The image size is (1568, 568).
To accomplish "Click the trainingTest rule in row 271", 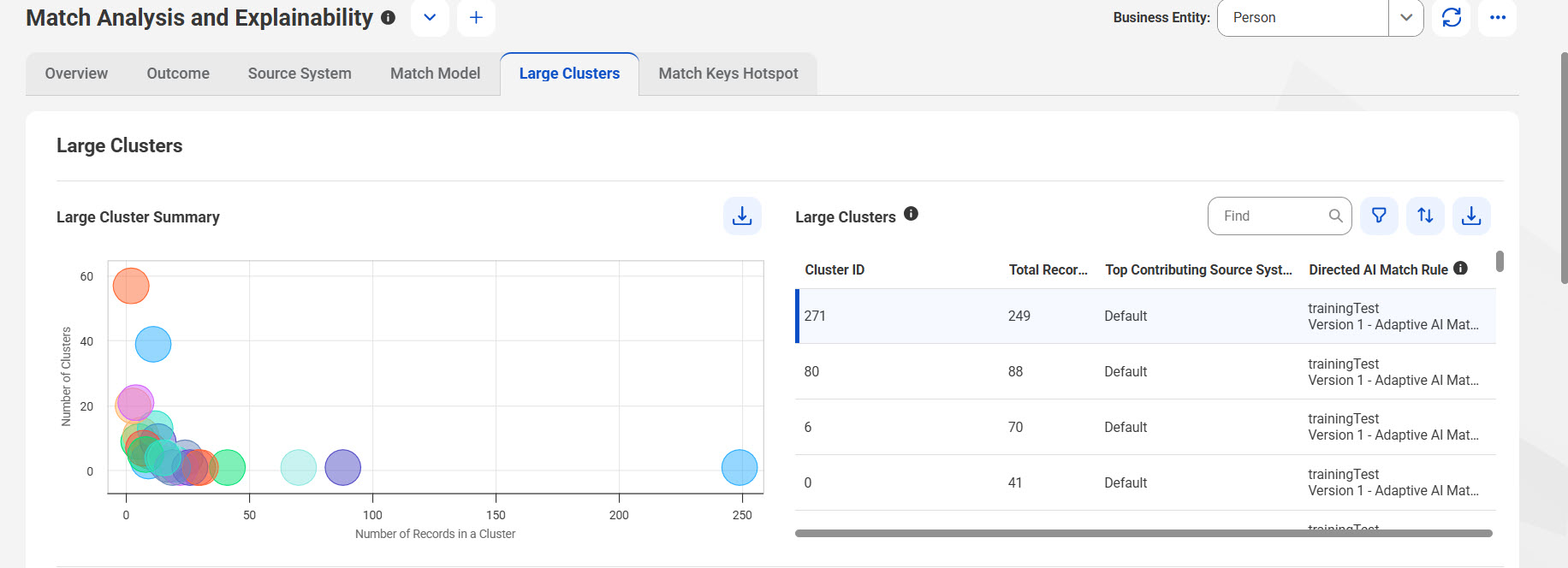I will click(1343, 308).
